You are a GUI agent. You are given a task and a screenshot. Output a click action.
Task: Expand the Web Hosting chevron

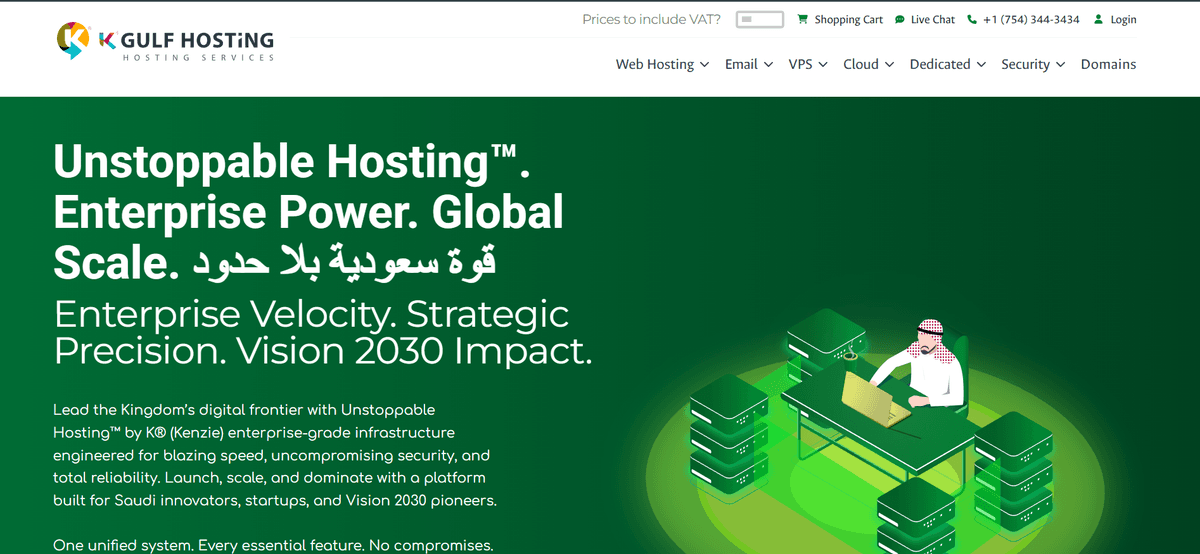pyautogui.click(x=704, y=64)
